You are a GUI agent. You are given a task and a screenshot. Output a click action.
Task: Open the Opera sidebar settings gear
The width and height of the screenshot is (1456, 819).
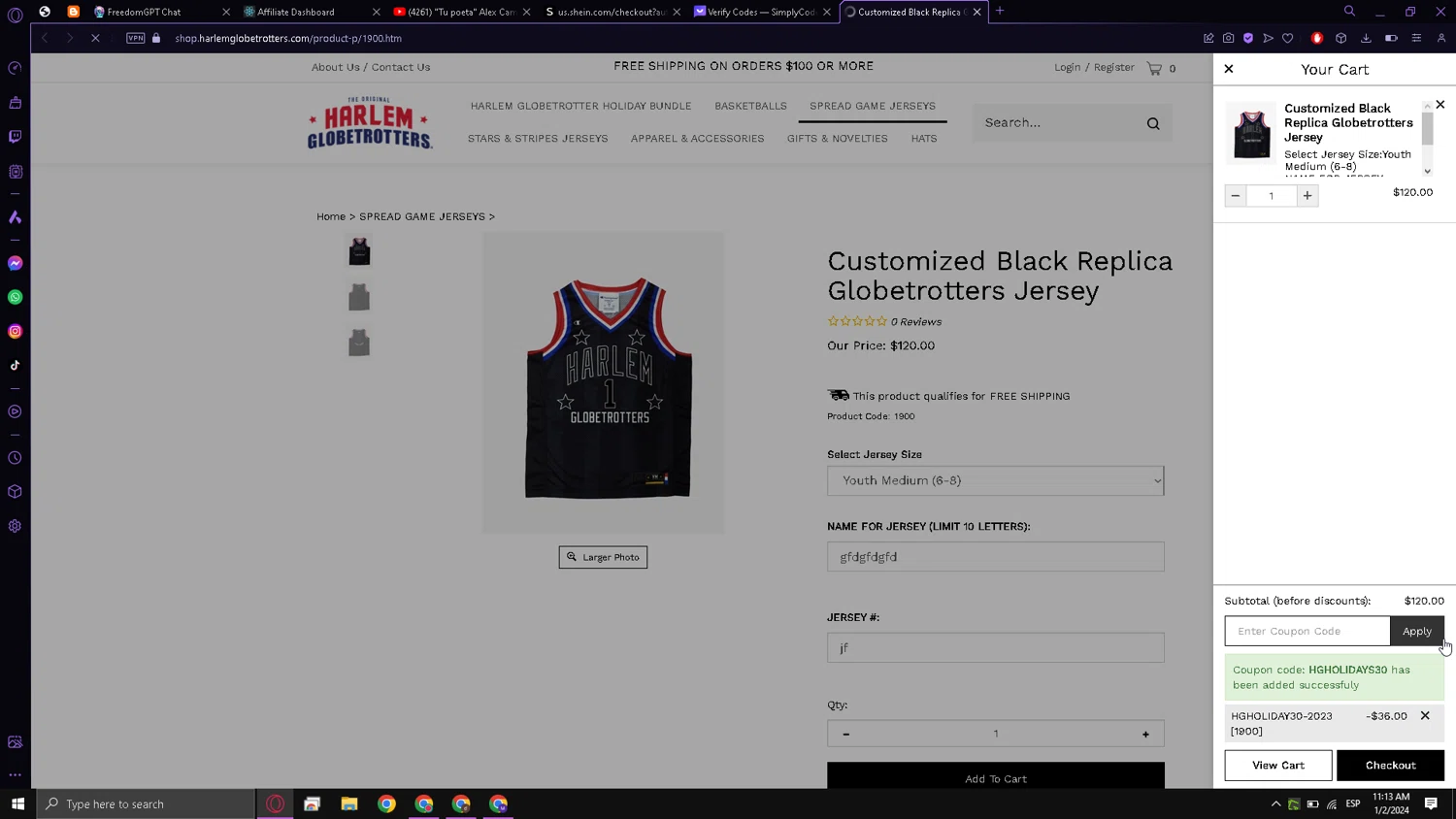click(15, 526)
